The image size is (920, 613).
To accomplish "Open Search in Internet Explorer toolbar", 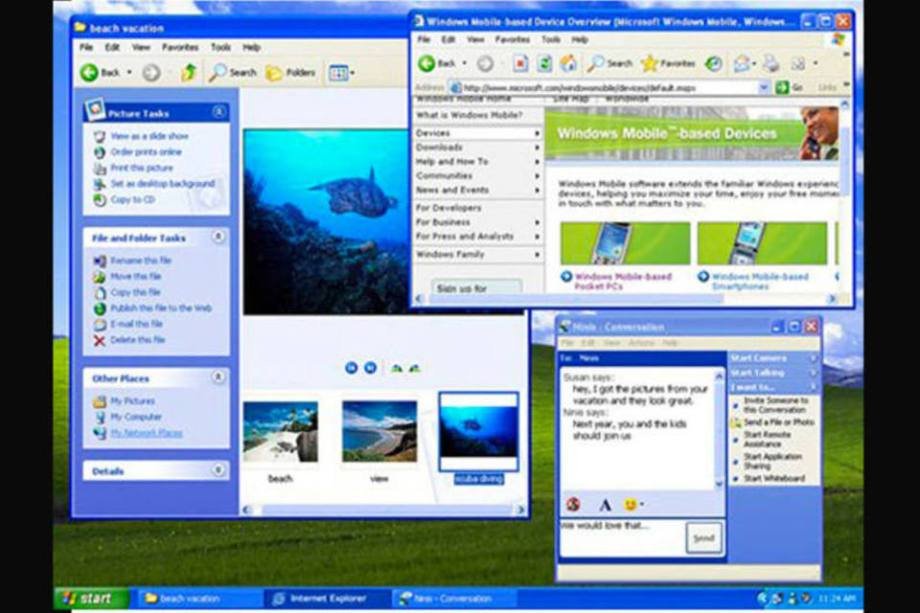I will (610, 63).
